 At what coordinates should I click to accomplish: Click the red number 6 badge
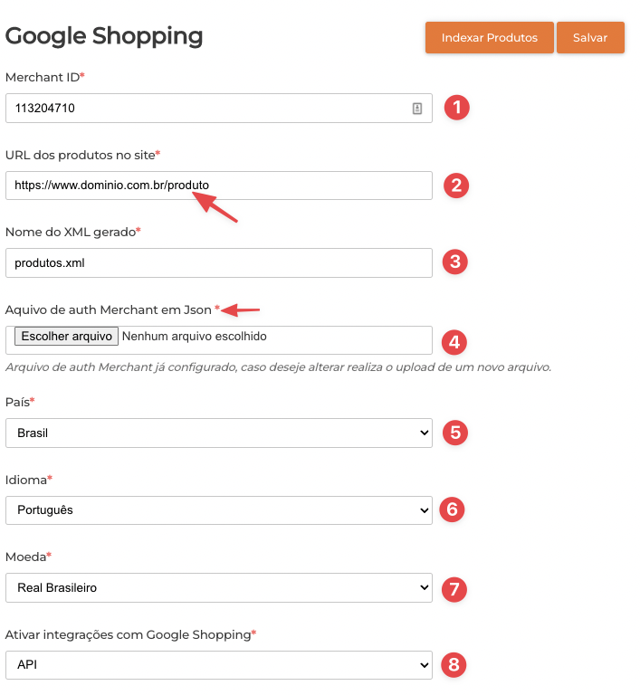(452, 510)
